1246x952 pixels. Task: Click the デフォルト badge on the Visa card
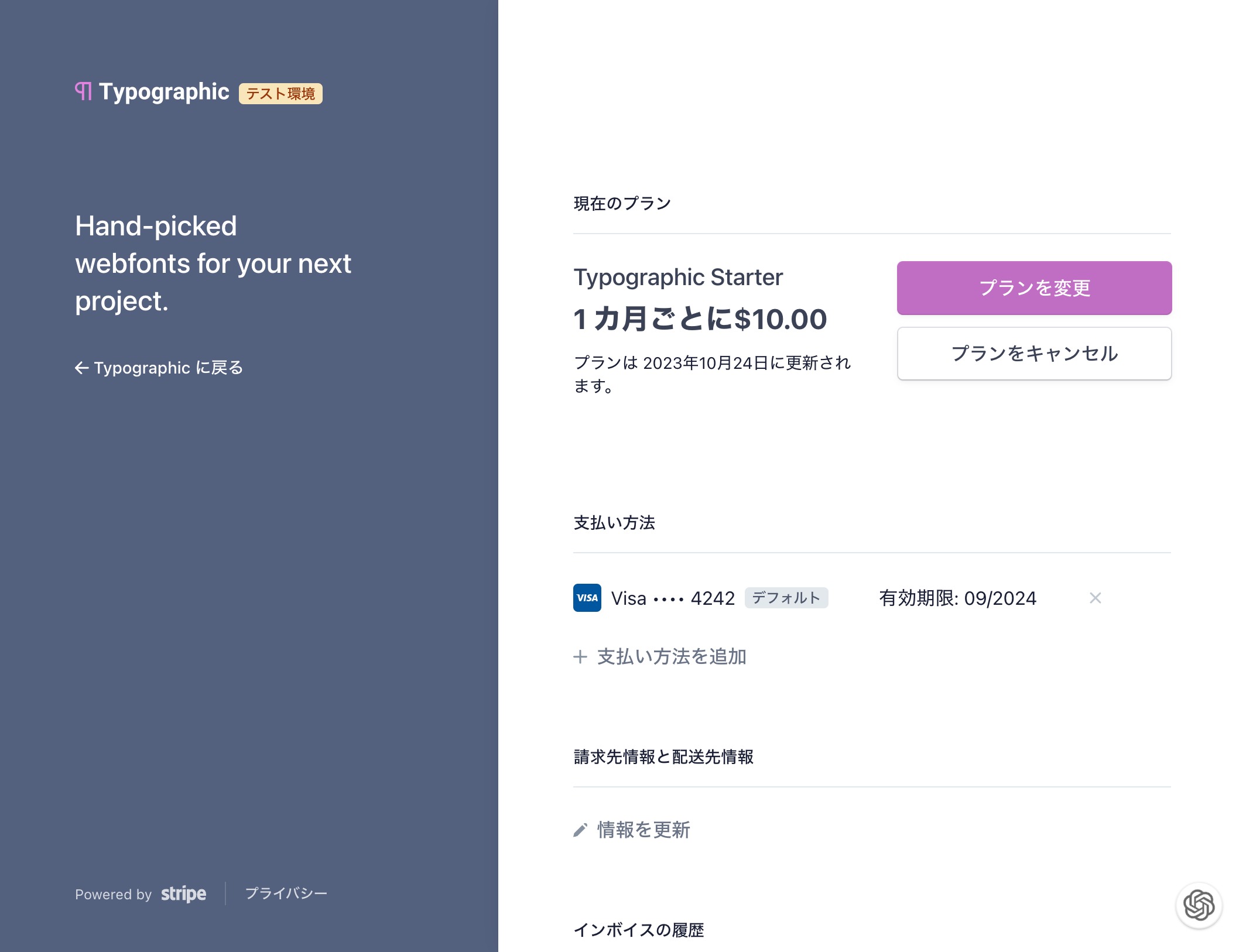click(x=786, y=598)
